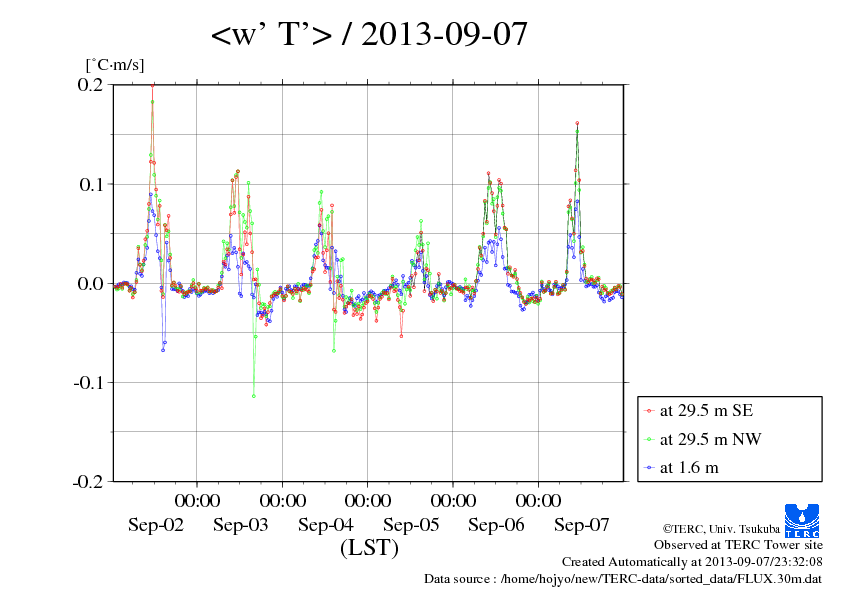Image resolution: width=842 pixels, height=595 pixels.
Task: Click date label 'Sep-03'
Action: coord(241,525)
